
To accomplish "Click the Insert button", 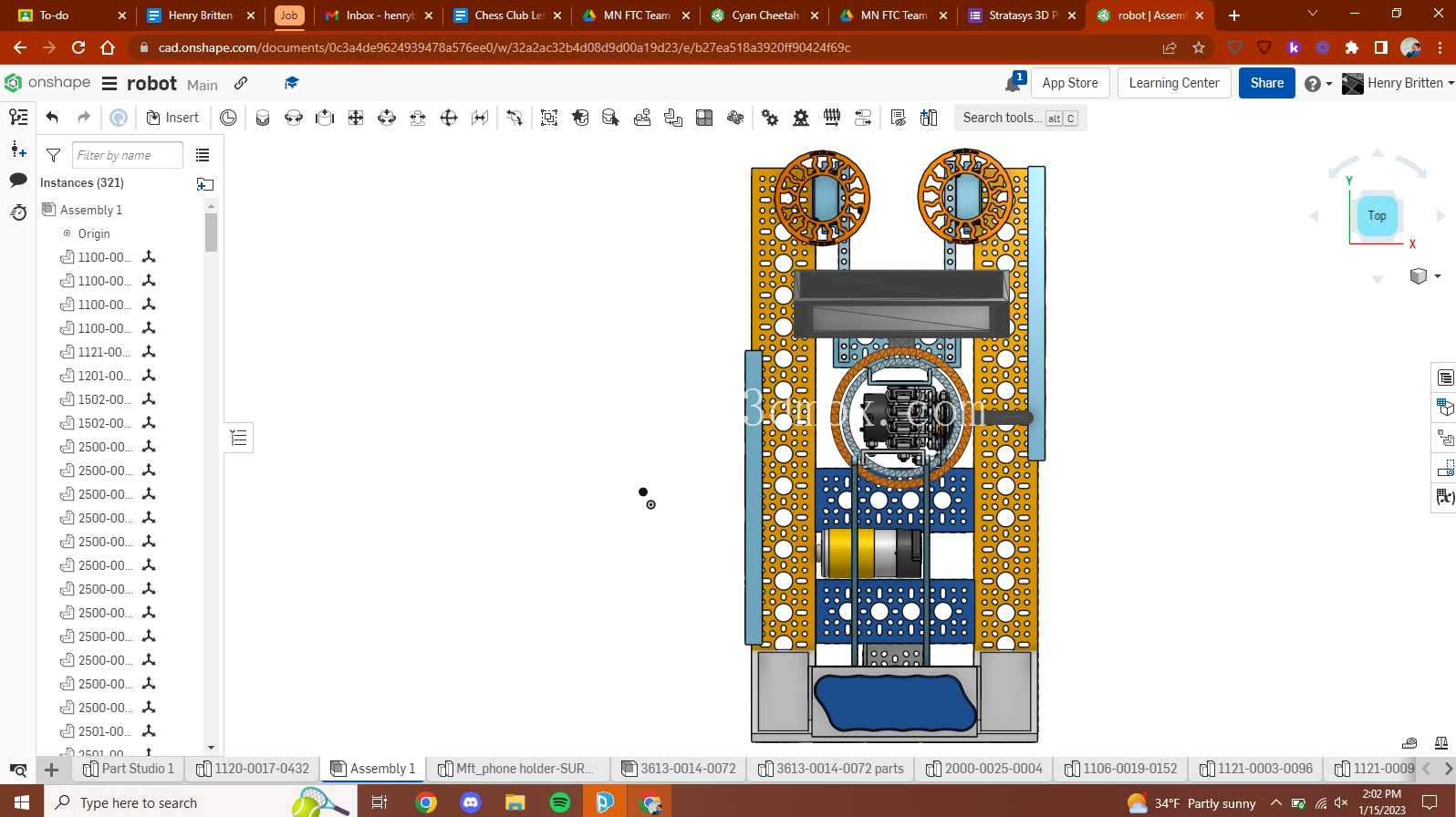I will [x=172, y=118].
